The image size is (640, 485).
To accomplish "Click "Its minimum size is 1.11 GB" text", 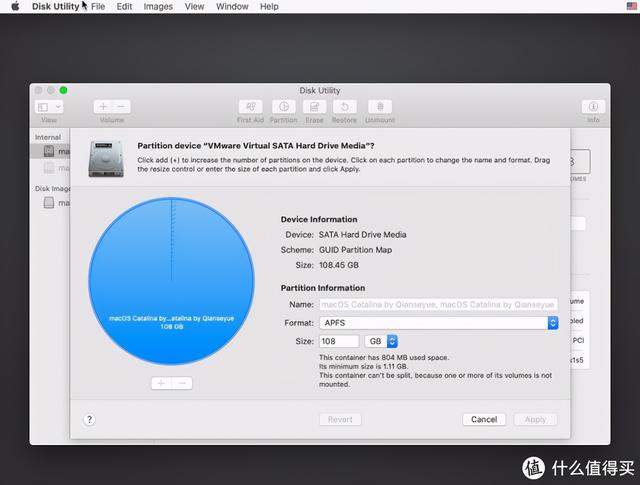I will click(x=363, y=366).
